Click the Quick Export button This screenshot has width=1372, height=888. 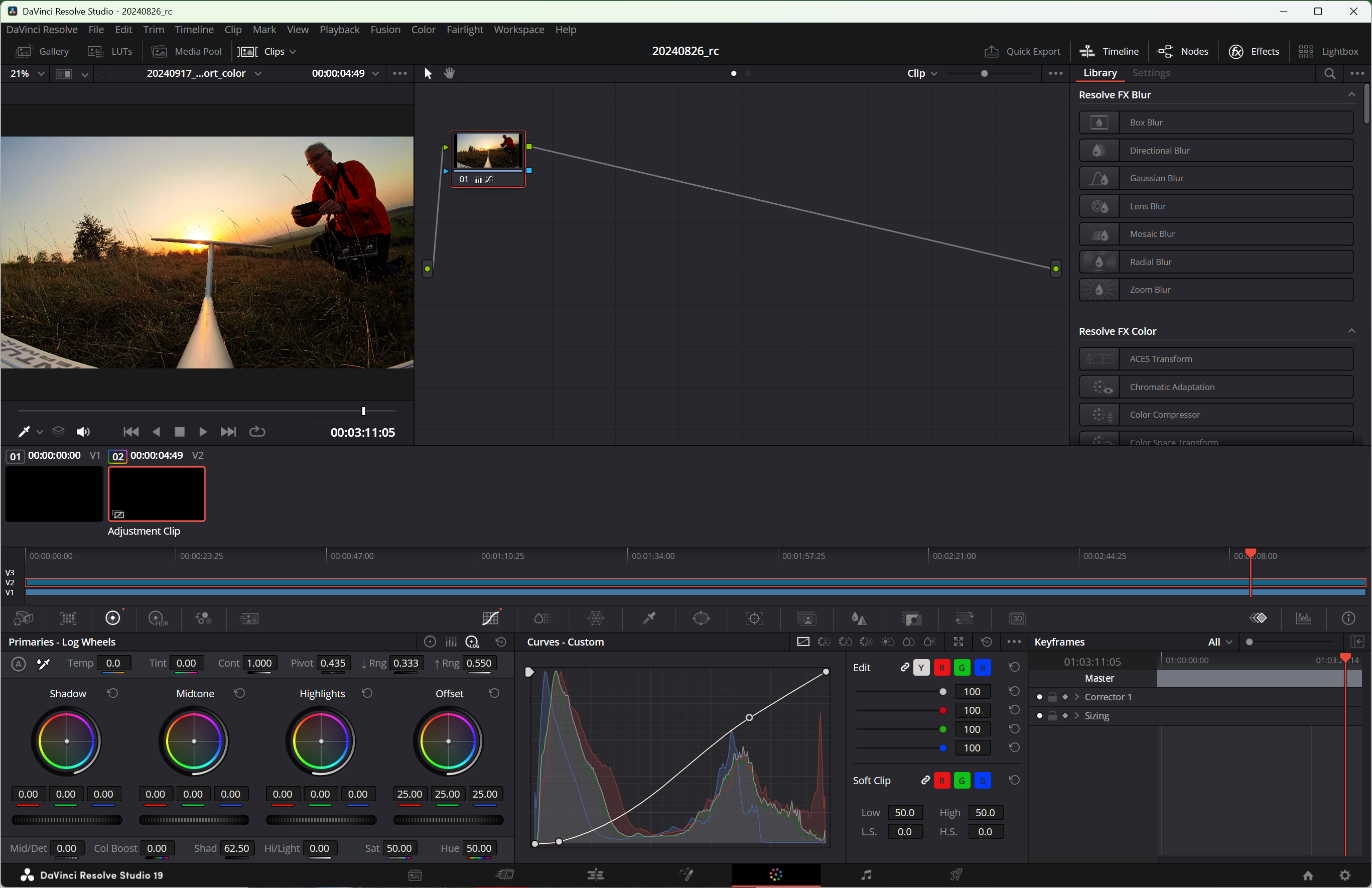(1022, 51)
